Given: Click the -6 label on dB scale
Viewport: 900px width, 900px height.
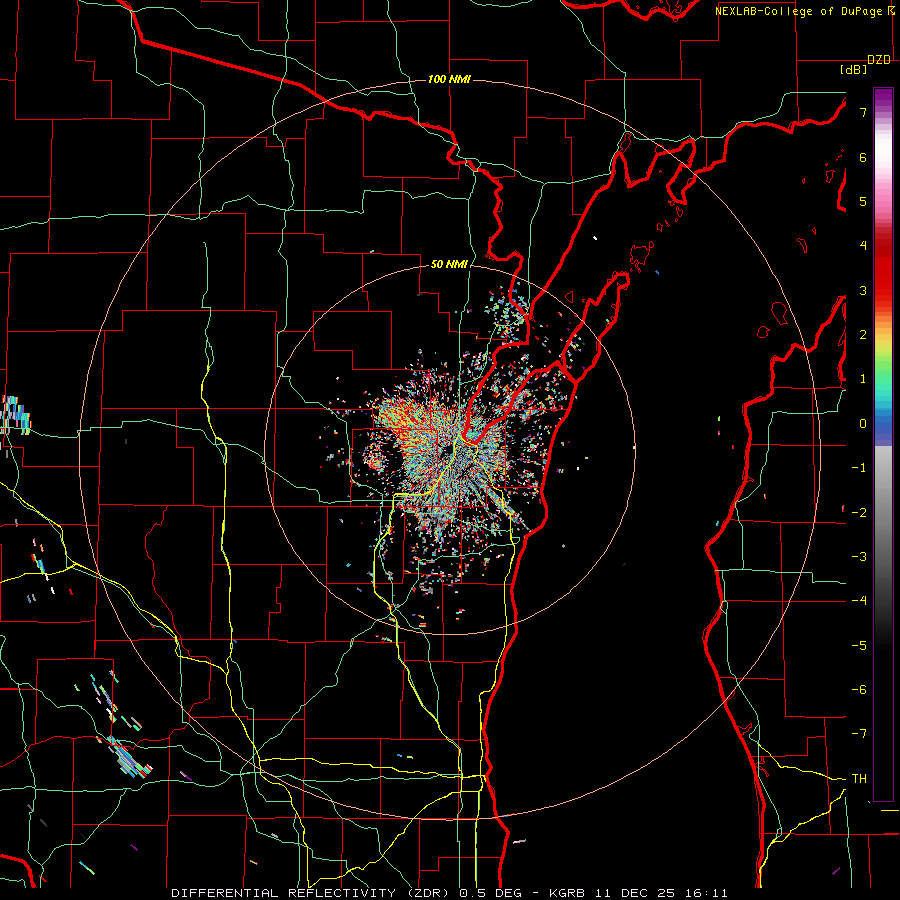Looking at the screenshot, I should point(859,690).
